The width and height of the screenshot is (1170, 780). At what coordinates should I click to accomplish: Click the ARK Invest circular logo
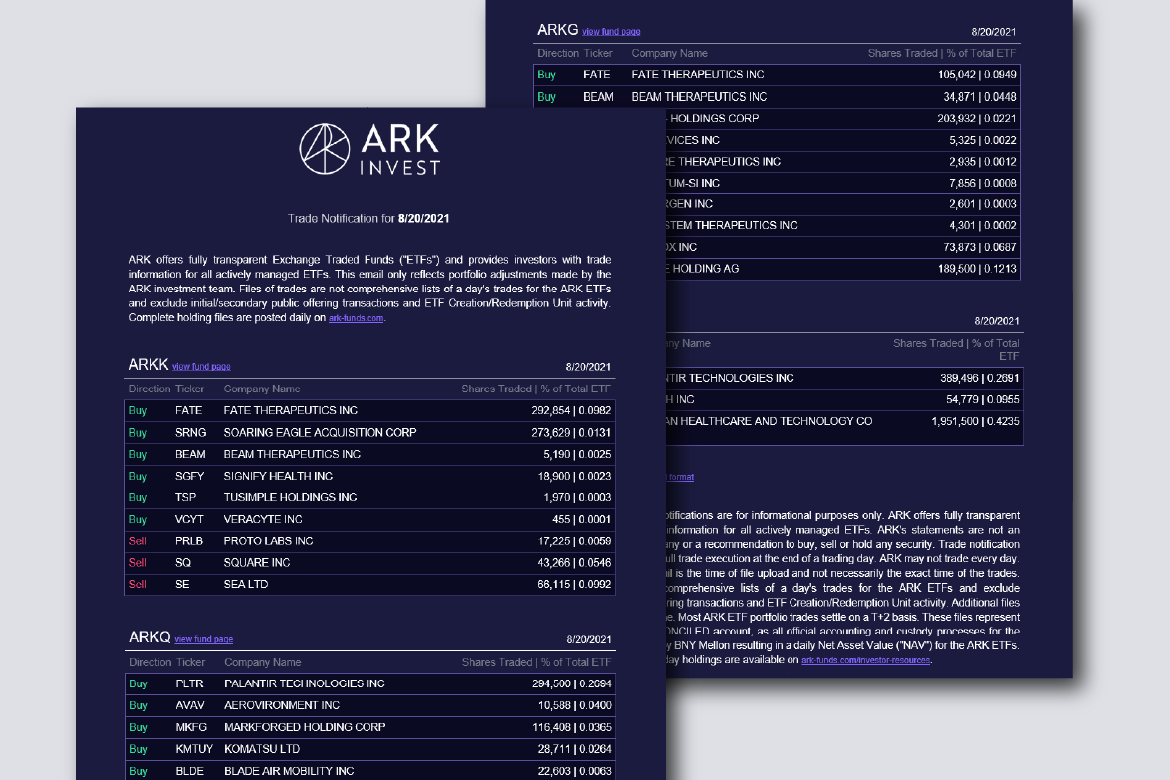point(325,149)
